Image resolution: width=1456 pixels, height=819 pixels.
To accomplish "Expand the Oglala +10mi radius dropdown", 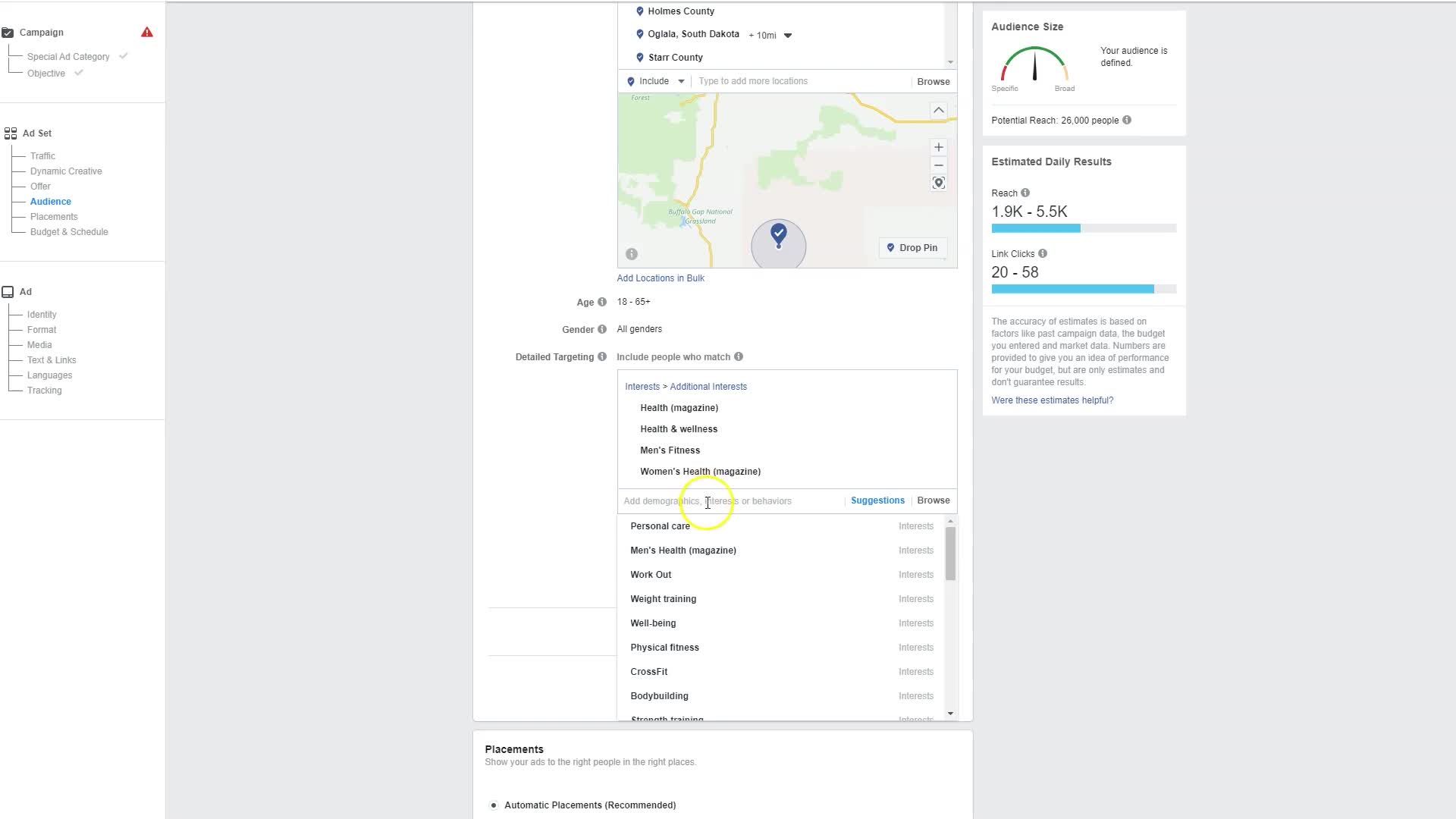I will [x=787, y=36].
